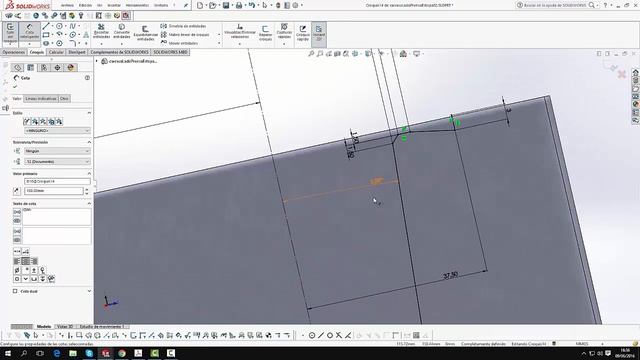The image size is (640, 360).
Task: Click the green checkmark to accept Cota
Action: click(x=16, y=87)
